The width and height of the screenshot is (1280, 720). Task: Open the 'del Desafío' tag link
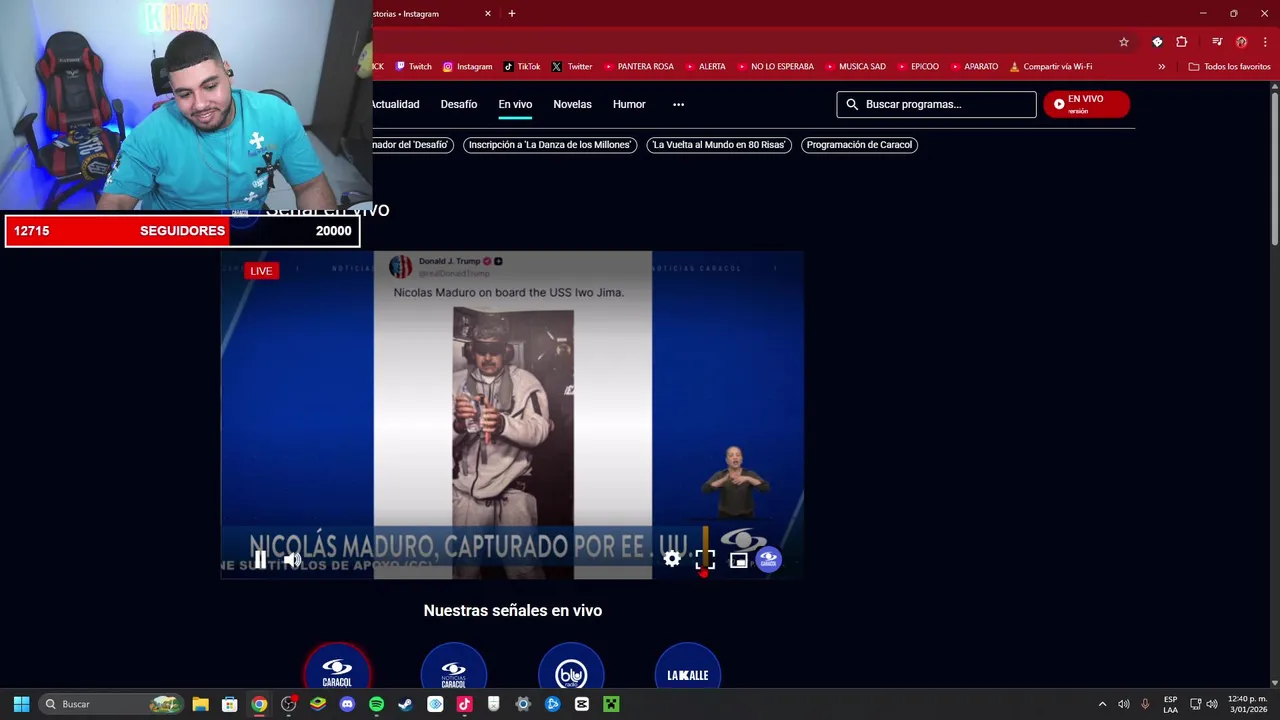click(413, 145)
